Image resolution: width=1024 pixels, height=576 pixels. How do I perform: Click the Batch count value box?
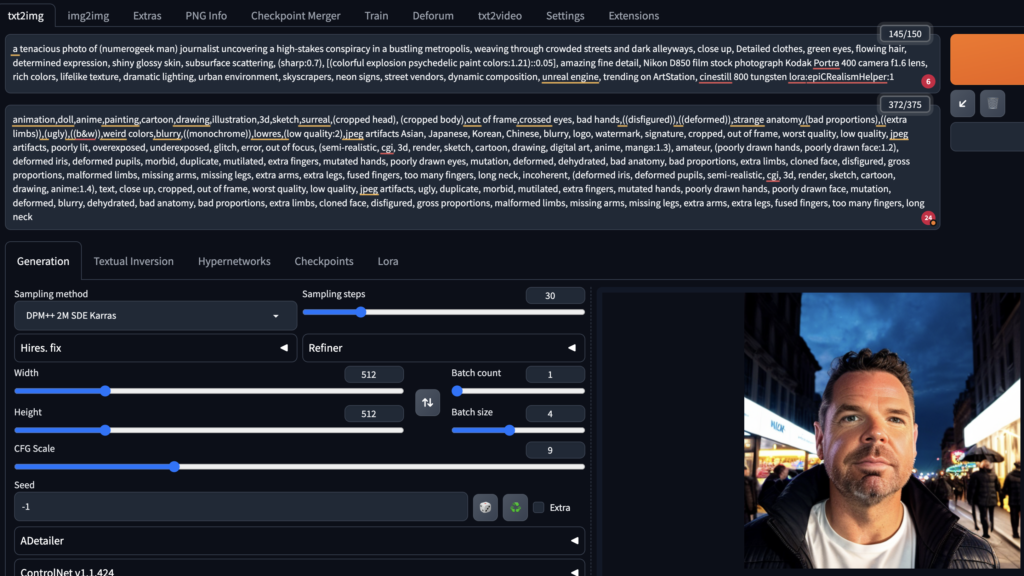point(555,375)
